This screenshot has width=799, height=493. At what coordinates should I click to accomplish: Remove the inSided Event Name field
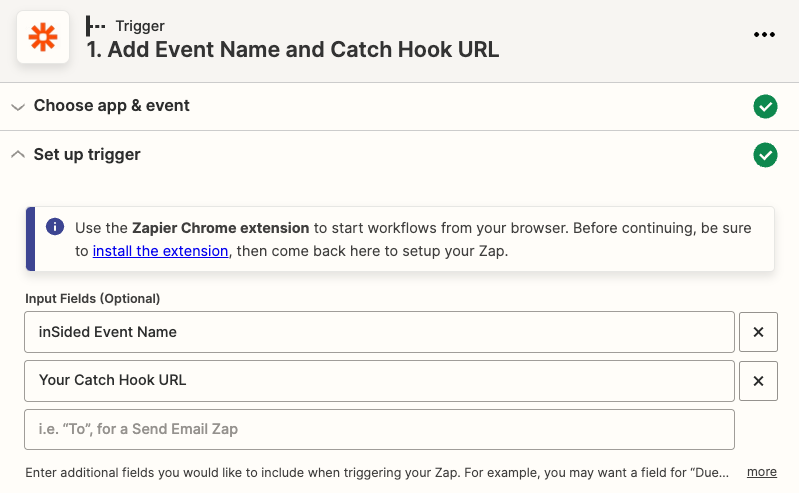coord(758,332)
